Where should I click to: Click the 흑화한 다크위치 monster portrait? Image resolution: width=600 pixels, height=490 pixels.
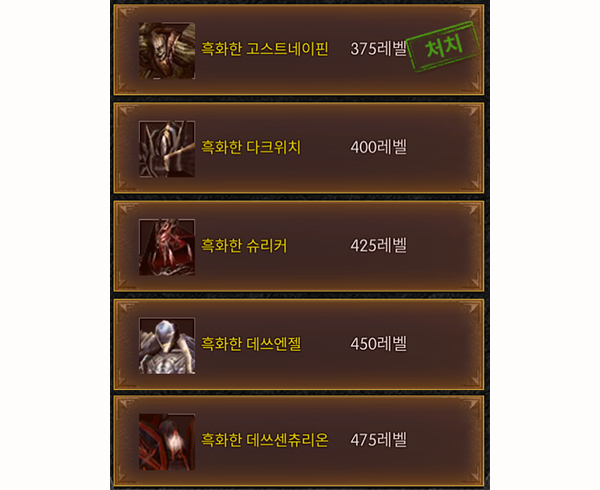pyautogui.click(x=167, y=149)
